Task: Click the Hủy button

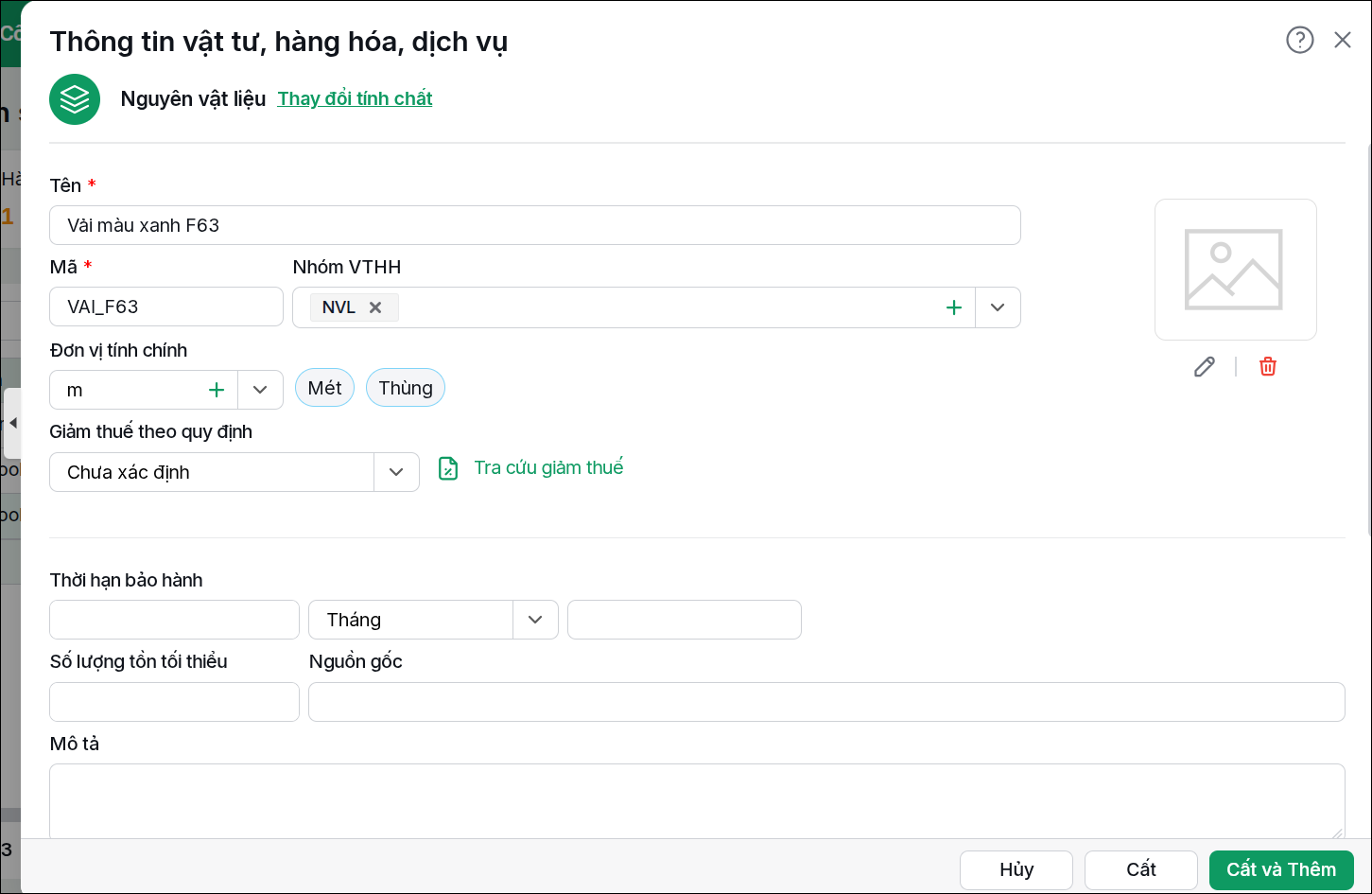Action: [x=1016, y=870]
